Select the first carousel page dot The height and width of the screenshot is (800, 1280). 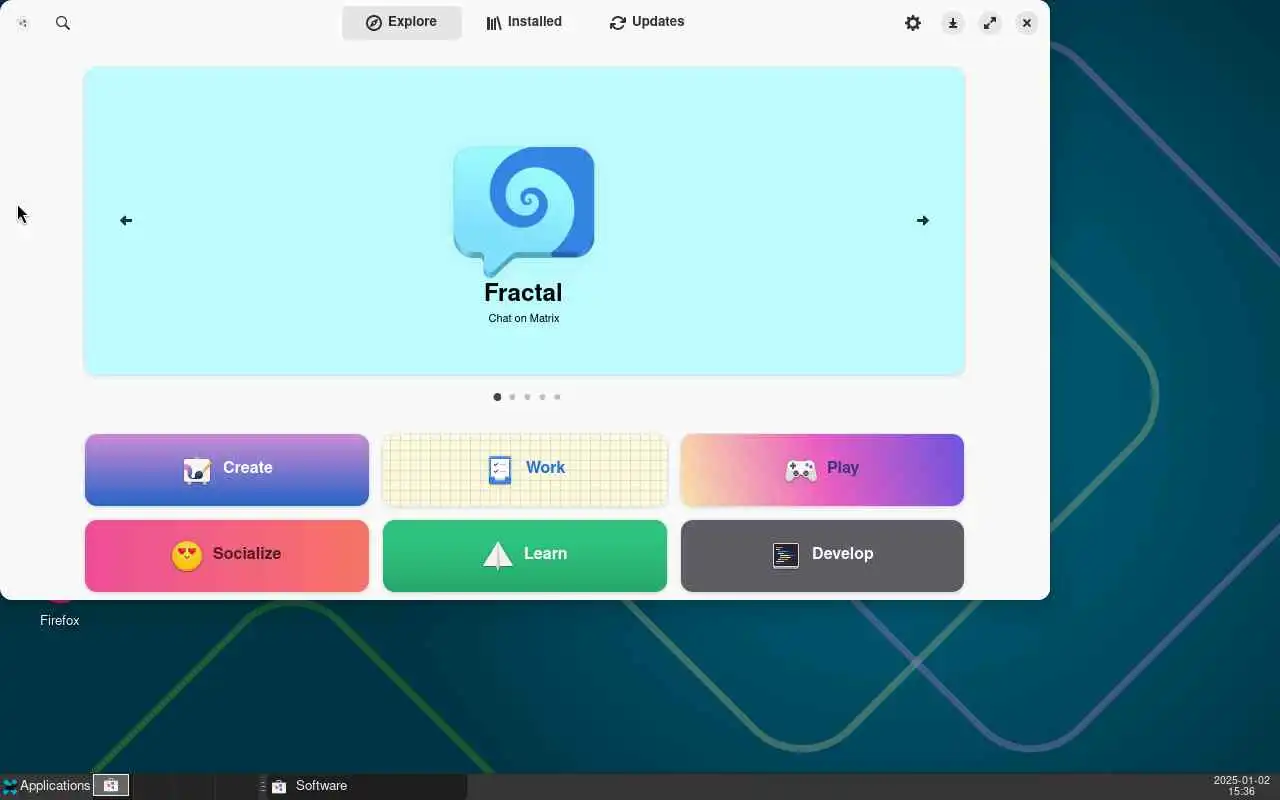[497, 397]
